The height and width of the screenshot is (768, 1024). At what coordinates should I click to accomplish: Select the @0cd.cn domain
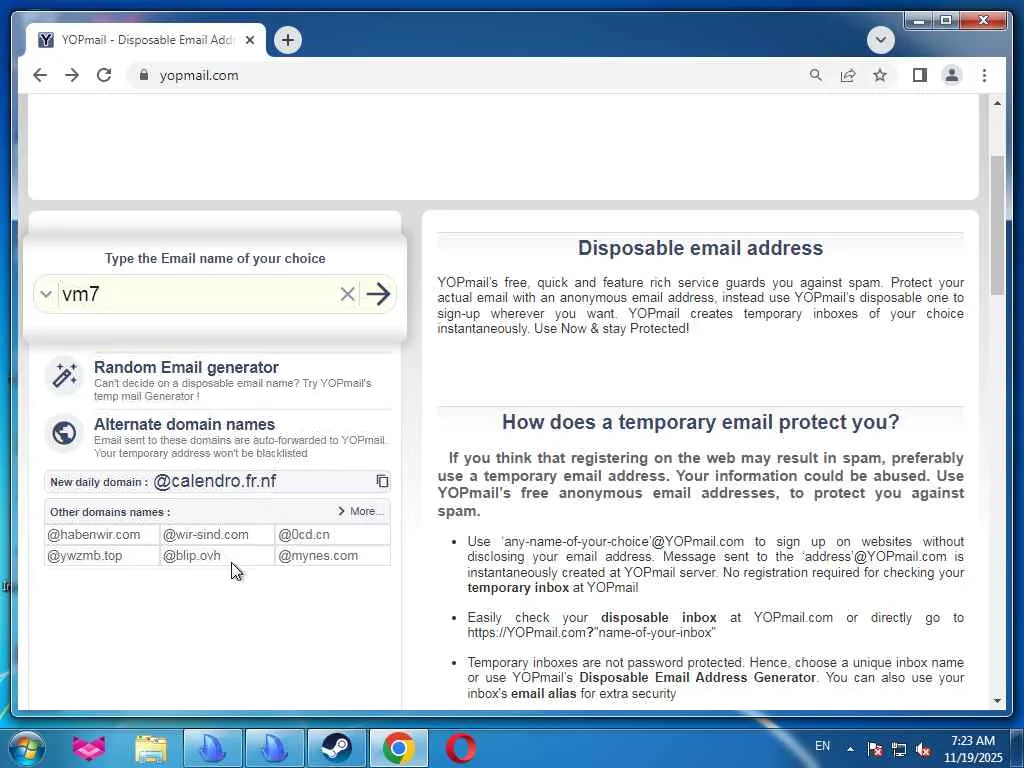tap(304, 534)
